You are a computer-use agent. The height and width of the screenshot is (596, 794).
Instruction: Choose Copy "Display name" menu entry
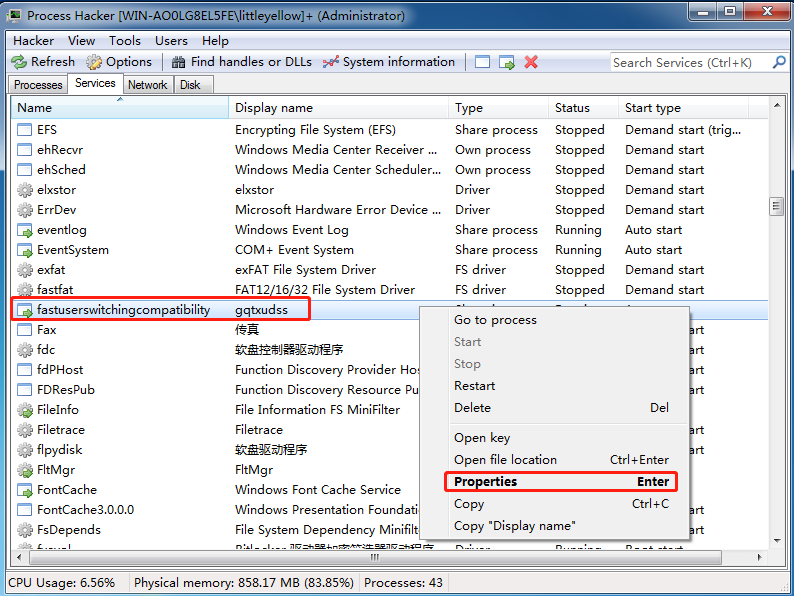coord(554,526)
